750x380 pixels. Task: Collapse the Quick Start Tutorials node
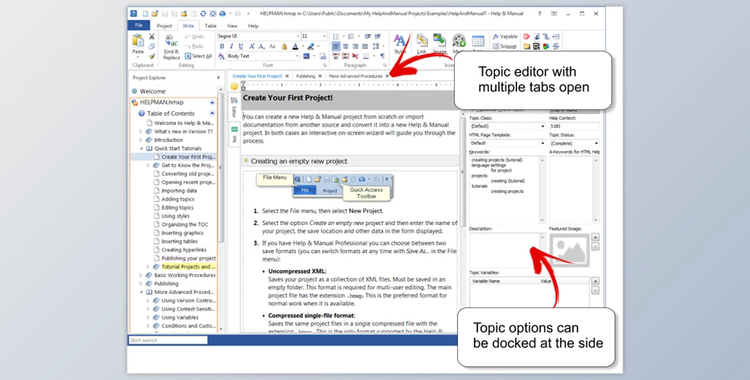(x=142, y=148)
